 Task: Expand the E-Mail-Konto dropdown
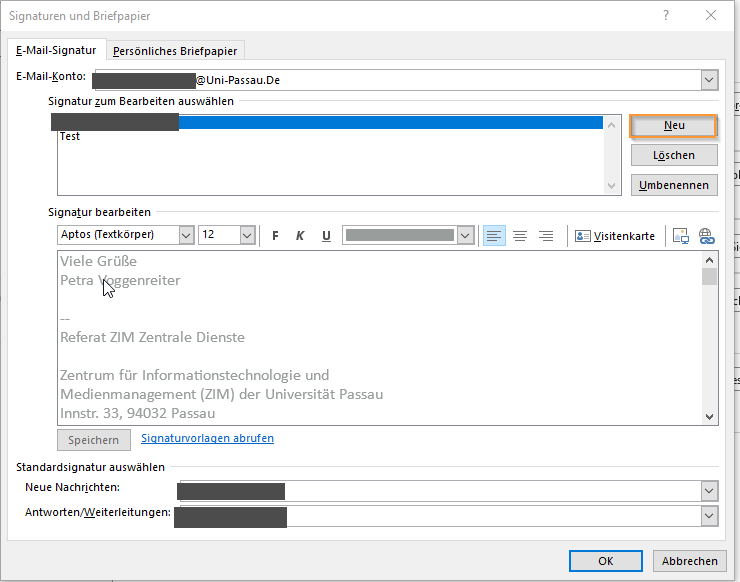[709, 80]
